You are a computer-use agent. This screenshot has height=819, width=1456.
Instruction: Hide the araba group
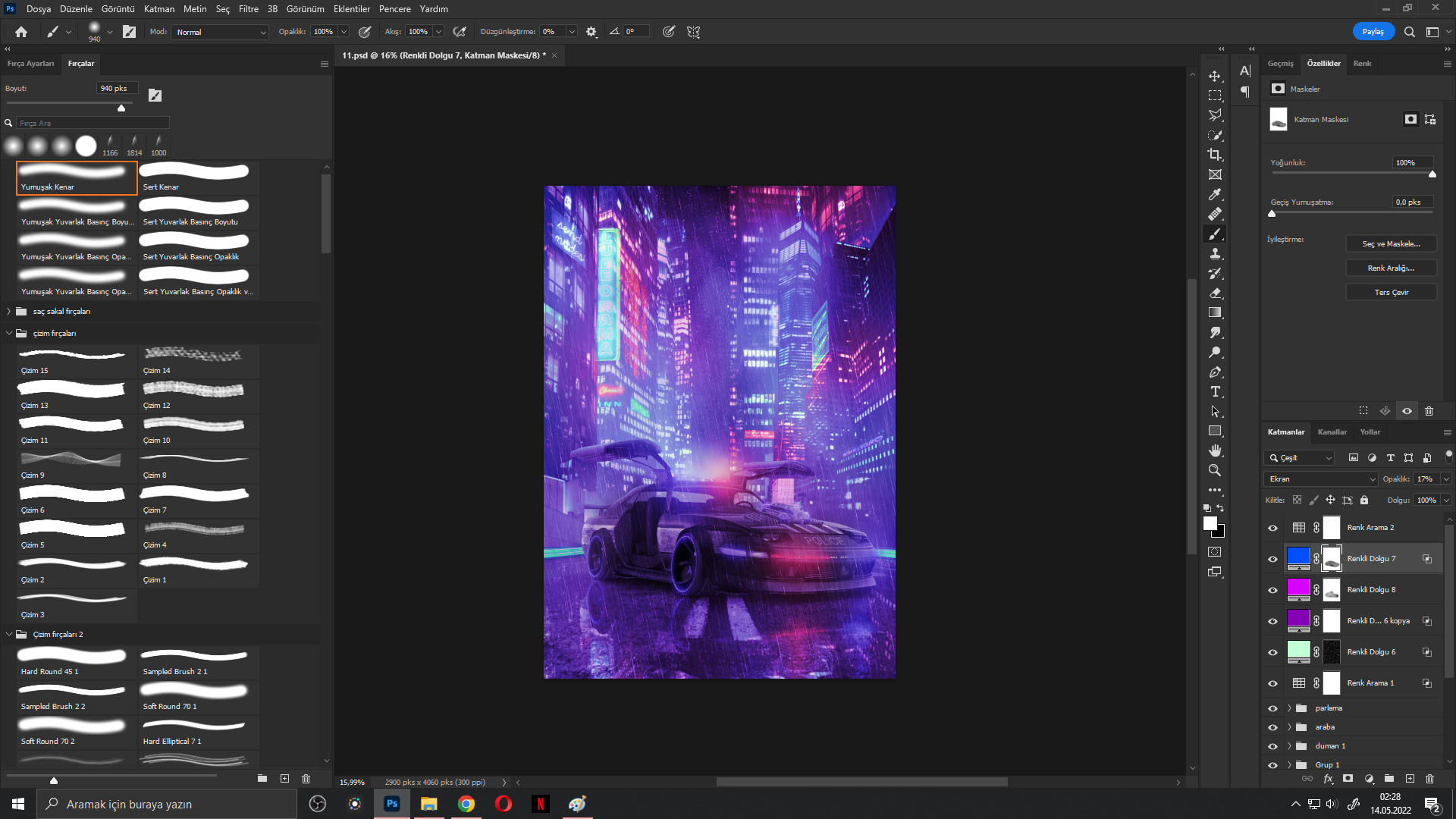[x=1272, y=728]
